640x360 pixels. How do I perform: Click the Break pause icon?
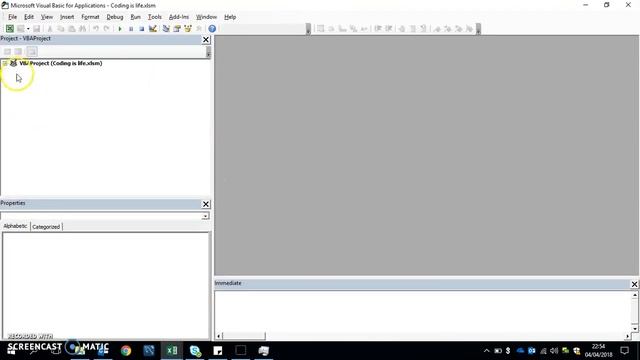tap(131, 29)
